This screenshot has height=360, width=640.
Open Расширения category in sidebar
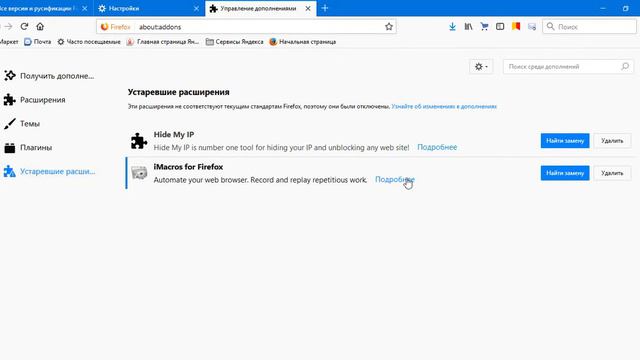tap(35, 100)
